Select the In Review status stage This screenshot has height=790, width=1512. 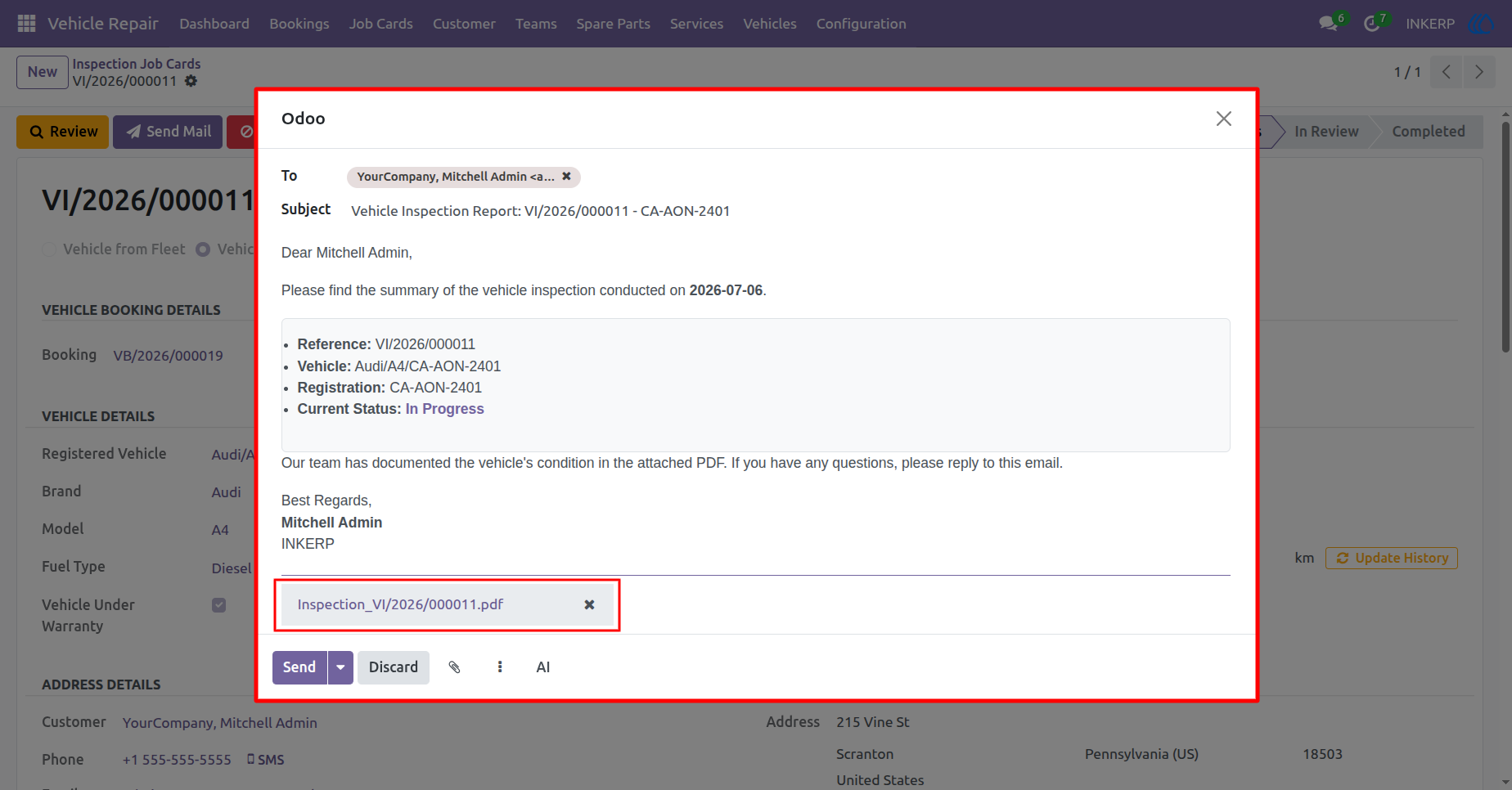click(x=1325, y=132)
